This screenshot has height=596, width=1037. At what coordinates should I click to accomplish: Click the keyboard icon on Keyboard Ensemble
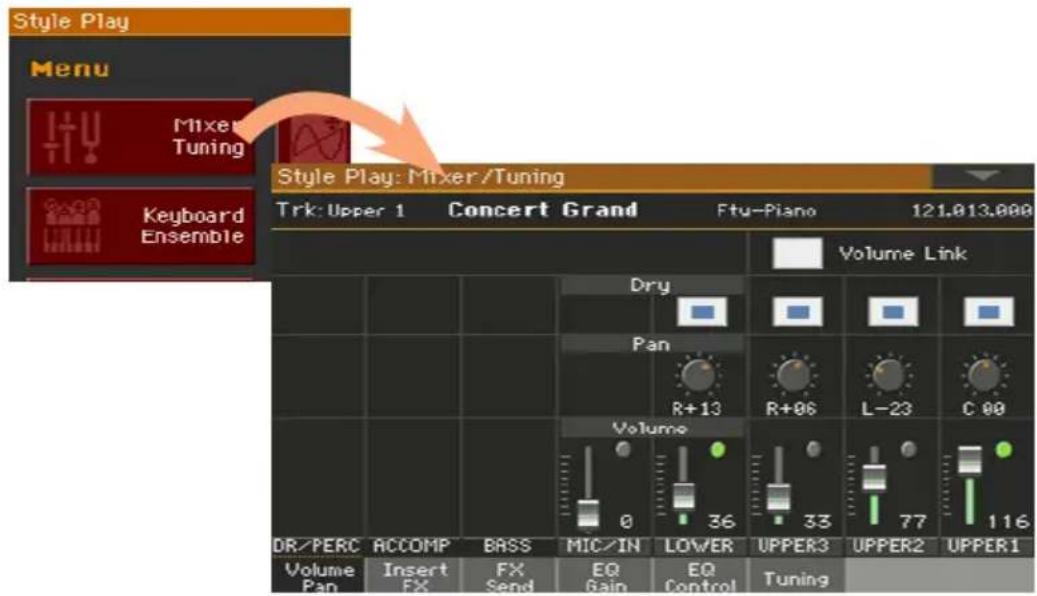[71, 226]
